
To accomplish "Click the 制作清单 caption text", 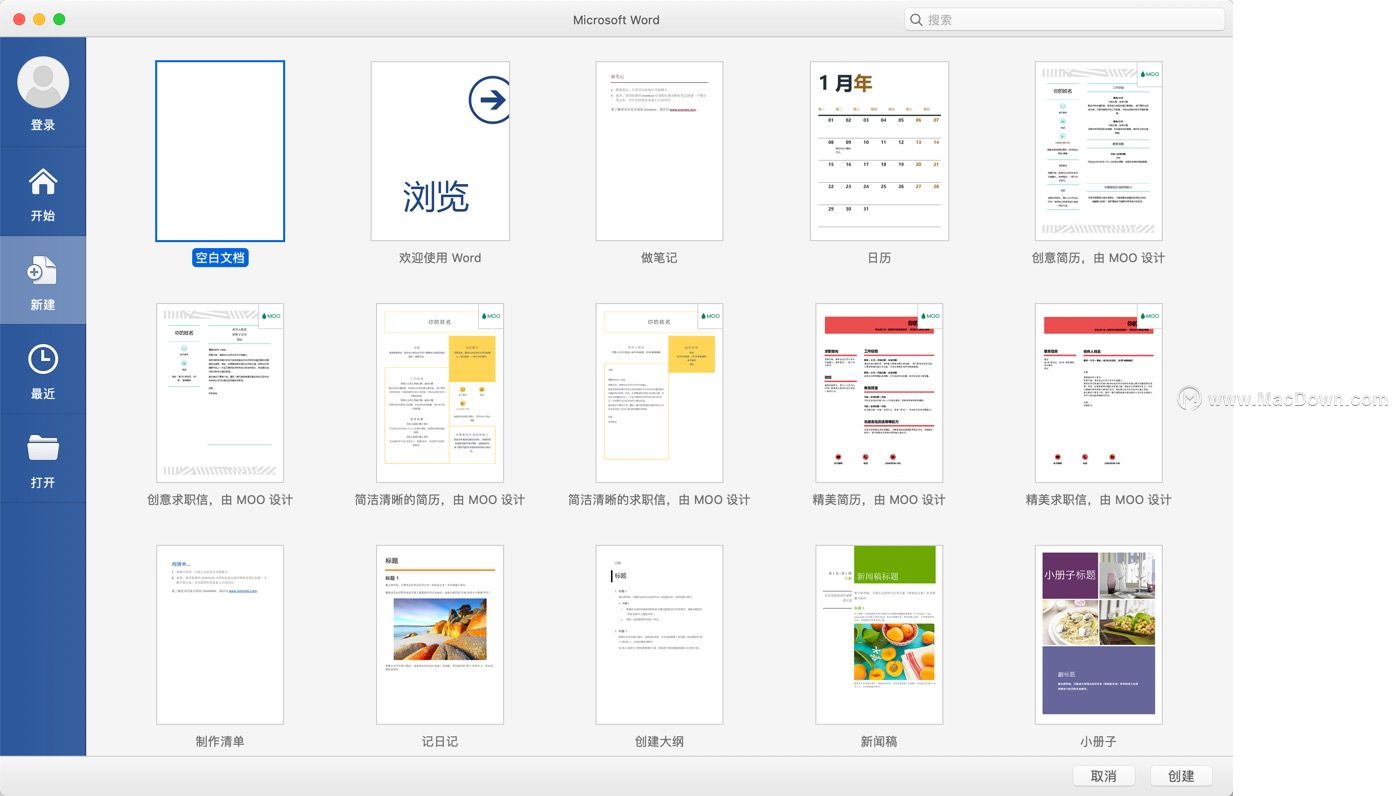I will tap(220, 742).
